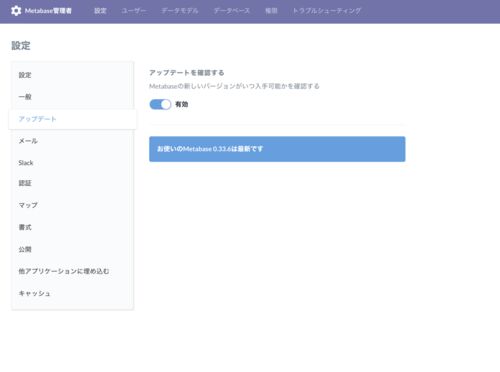Go to the データモデル section
The width and height of the screenshot is (500, 372).
coord(180,11)
